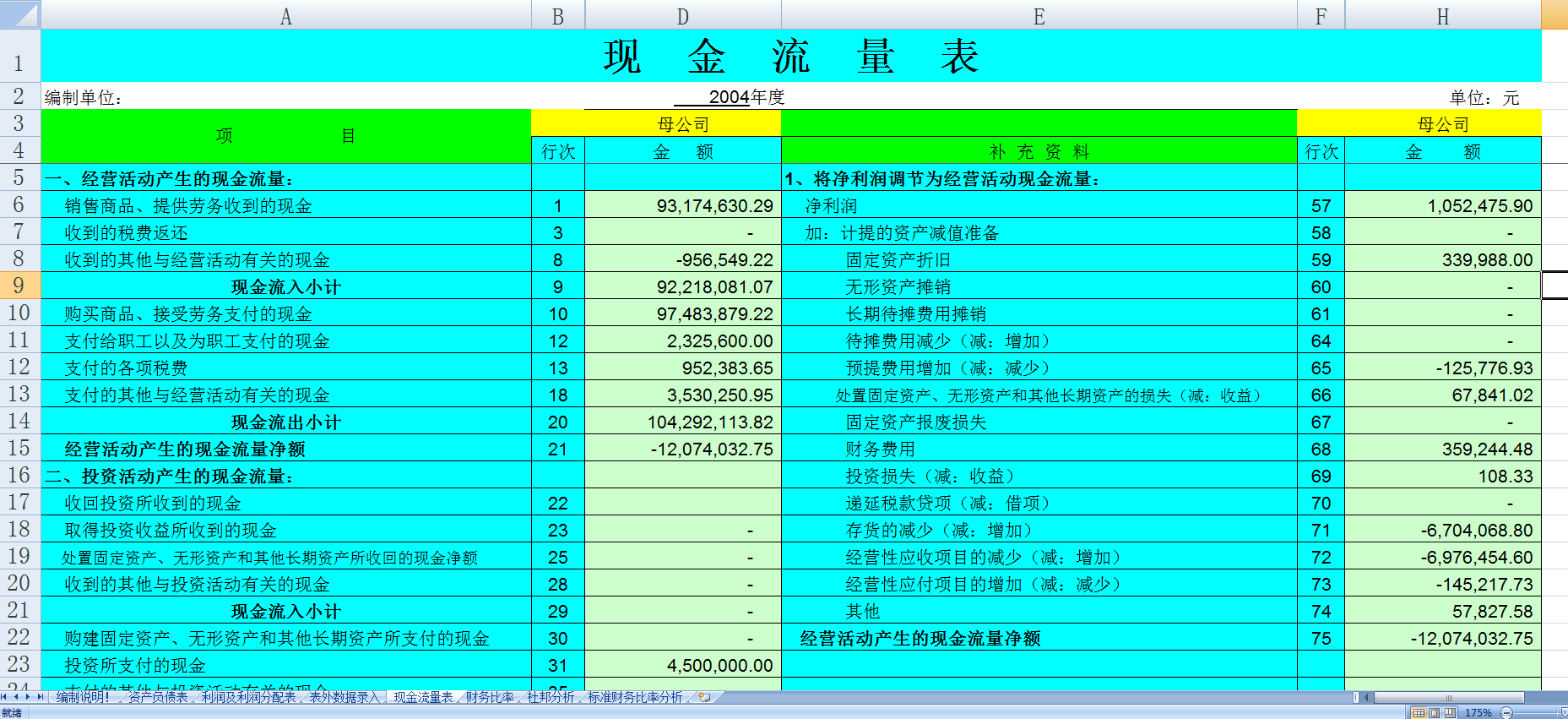Open zoom dialog via 175% label
The height and width of the screenshot is (719, 1568).
pos(1478,713)
